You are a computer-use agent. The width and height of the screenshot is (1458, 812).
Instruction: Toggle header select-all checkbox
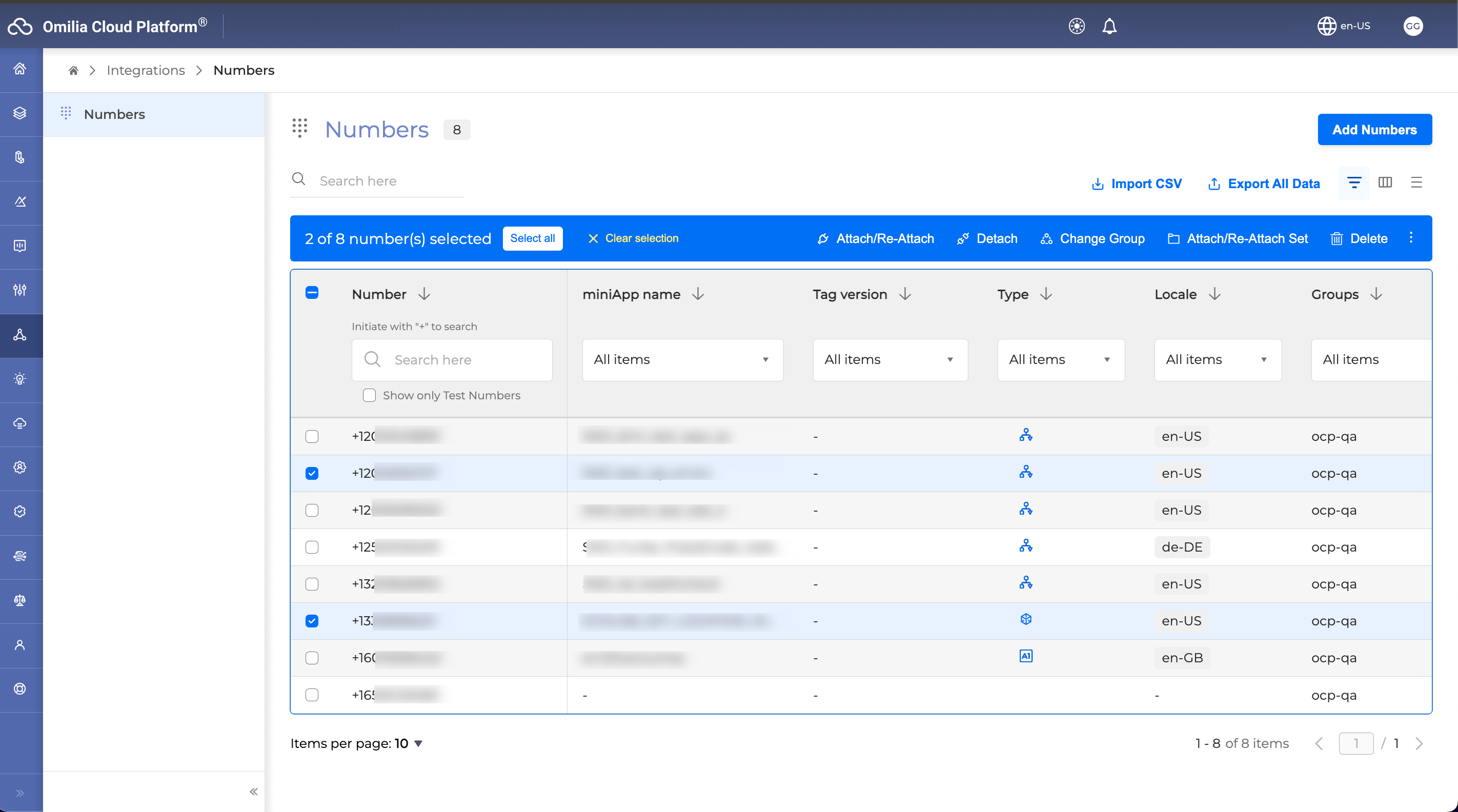tap(312, 293)
